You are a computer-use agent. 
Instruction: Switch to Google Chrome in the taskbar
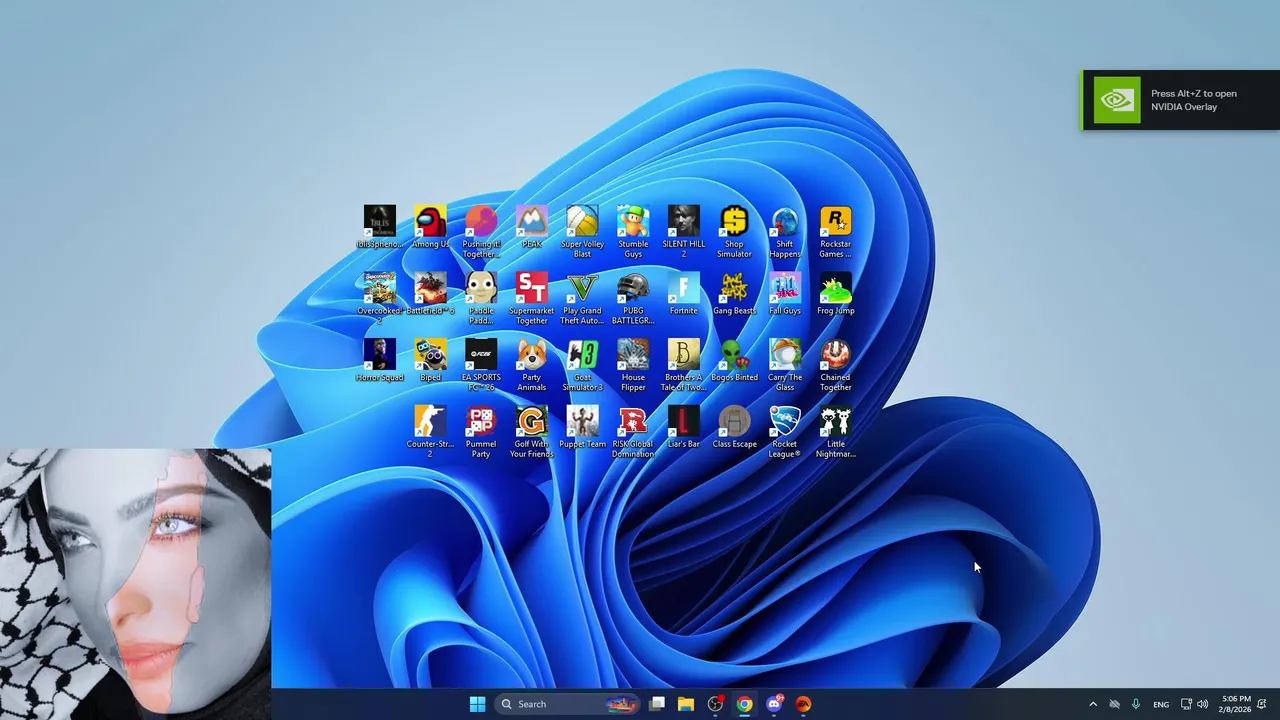coord(745,704)
